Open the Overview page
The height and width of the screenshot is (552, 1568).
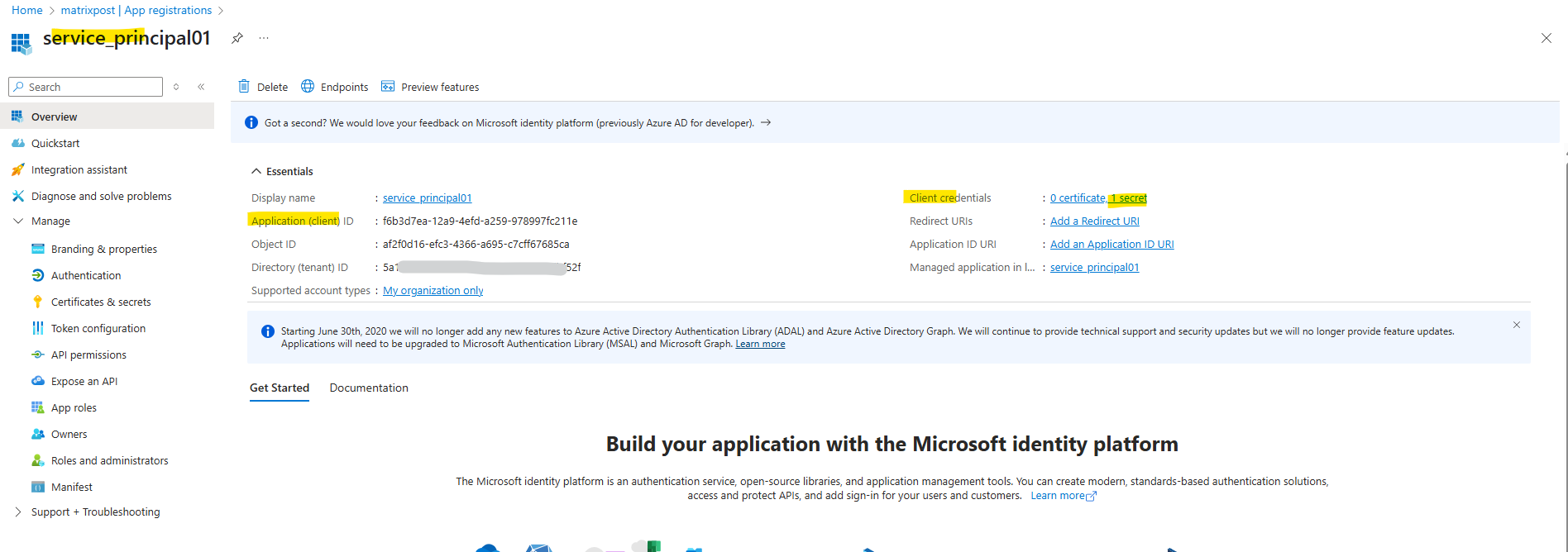click(108, 117)
